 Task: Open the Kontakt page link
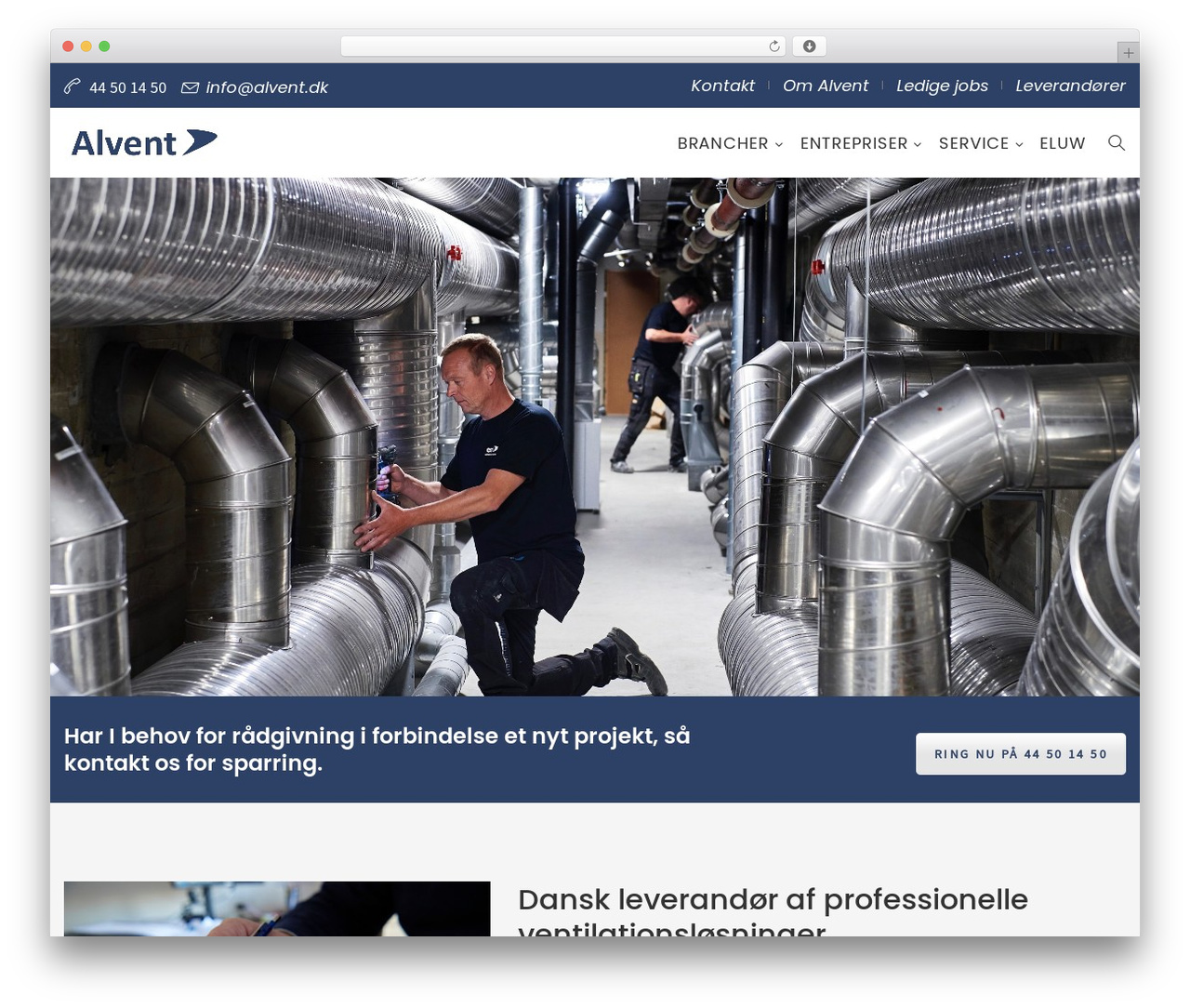click(x=722, y=86)
